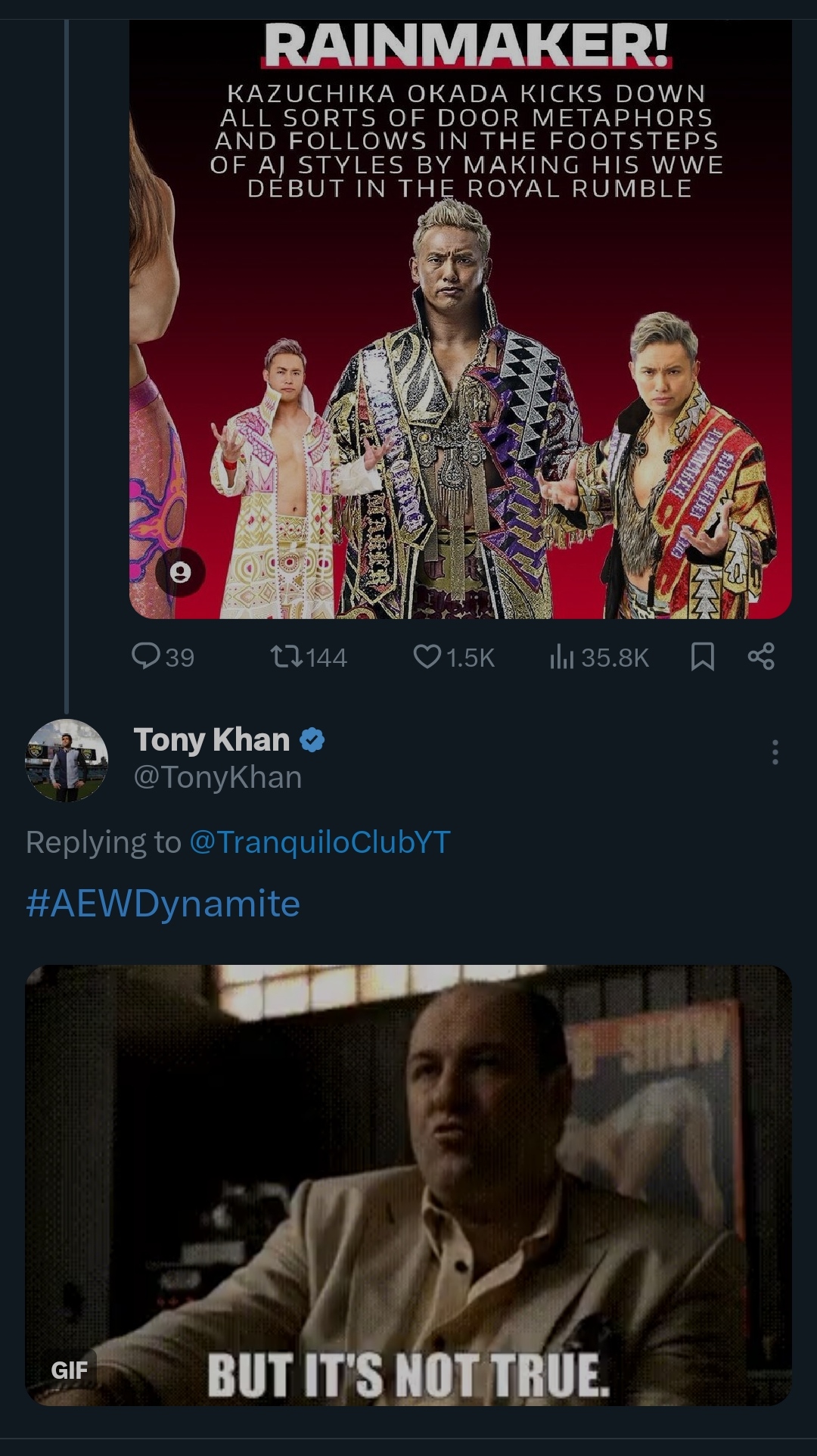Open the three-dot more options menu
Screen dimensions: 817x1456
click(775, 752)
